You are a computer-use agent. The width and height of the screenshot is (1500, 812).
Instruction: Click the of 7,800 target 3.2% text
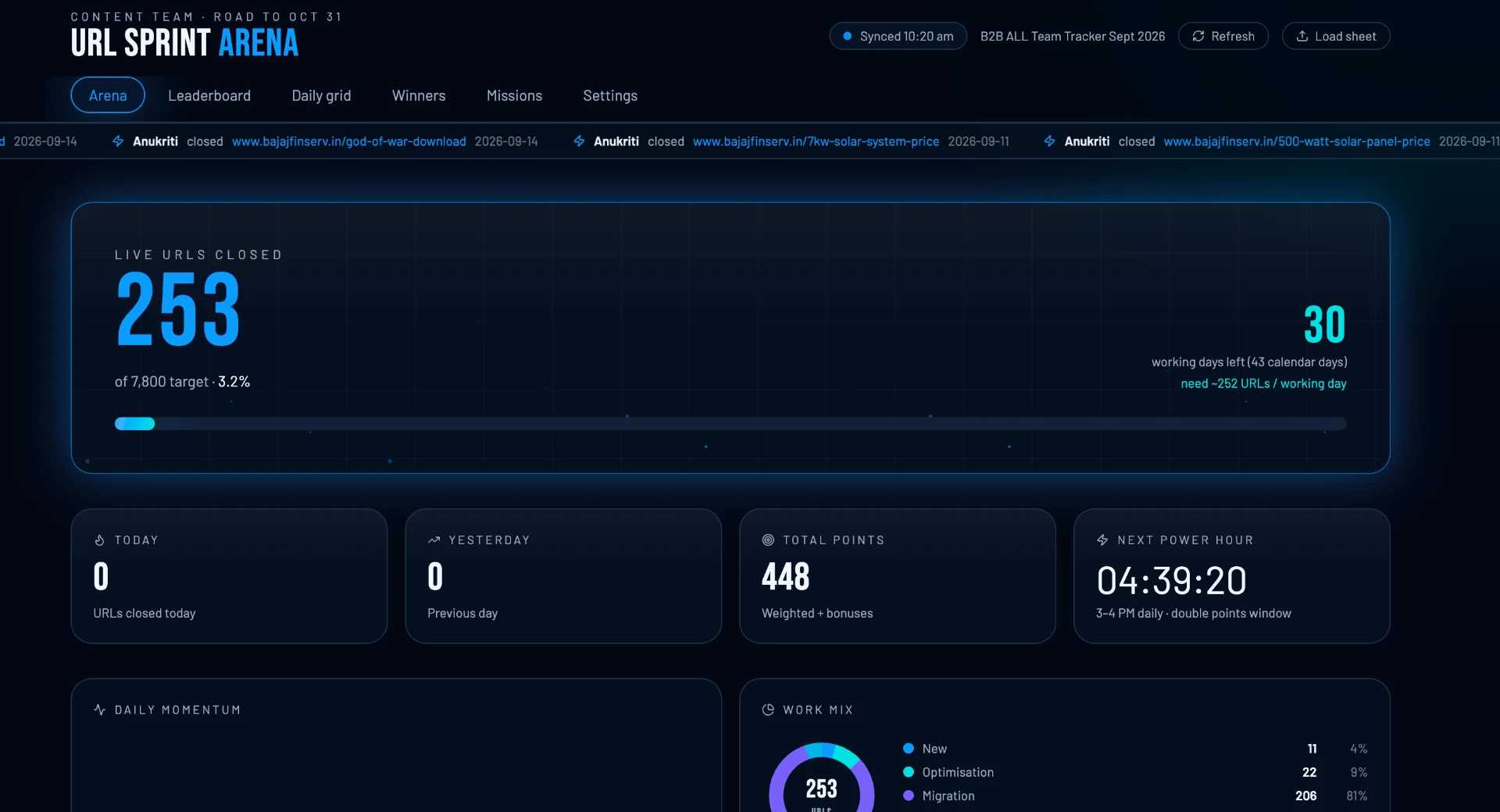pyautogui.click(x=182, y=382)
